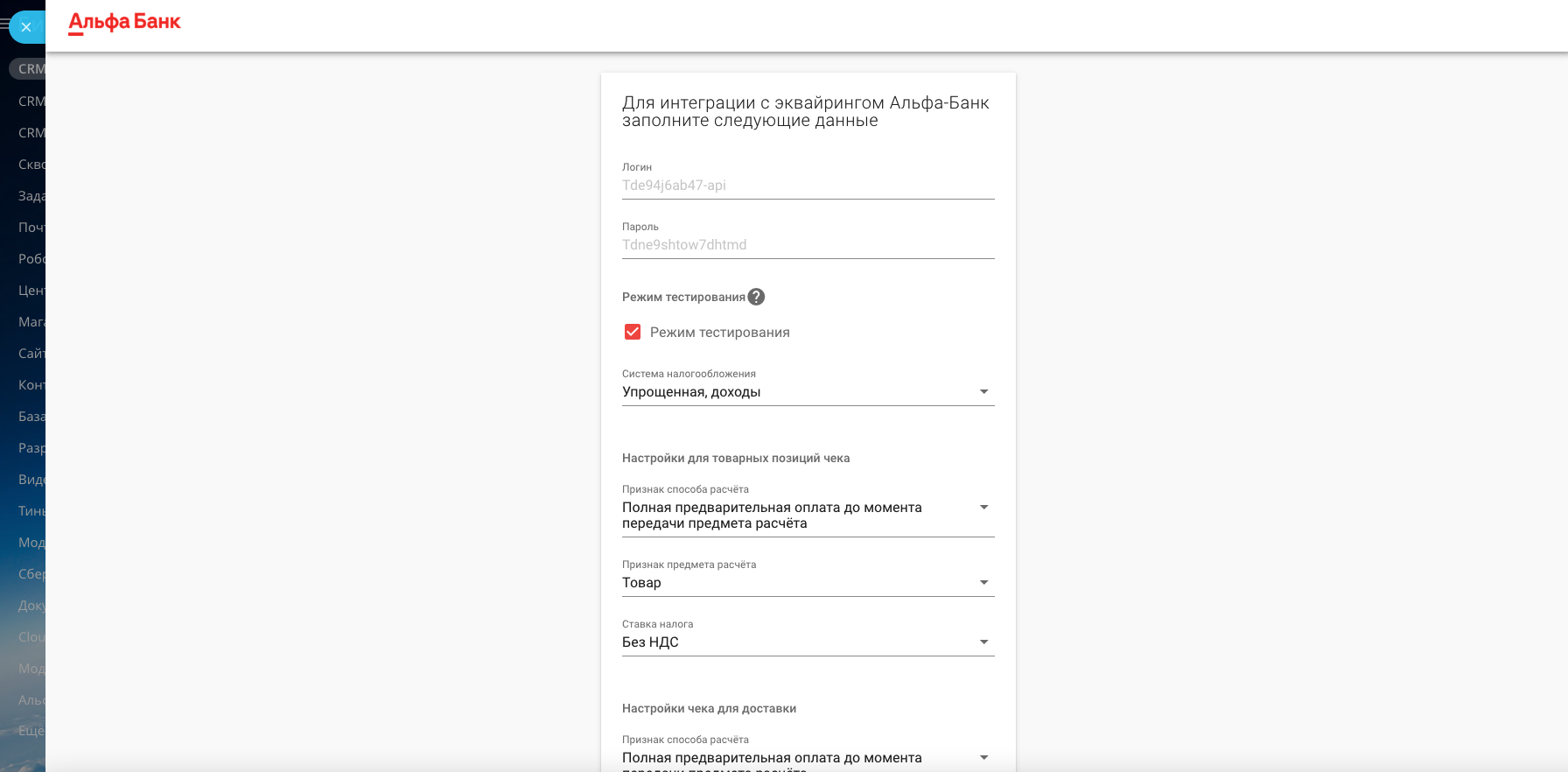Open the Система налогообложения dropdown
Image resolution: width=1568 pixels, height=772 pixels.
click(x=807, y=392)
